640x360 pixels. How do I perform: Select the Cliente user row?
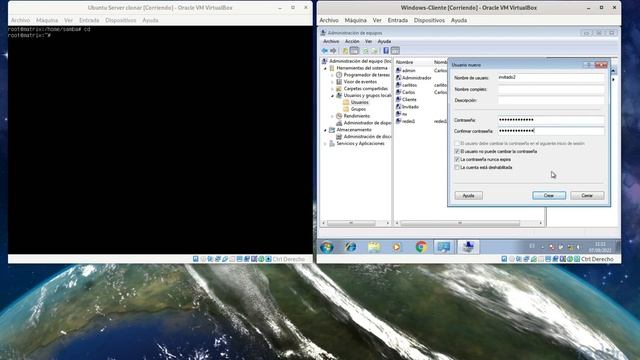coord(409,100)
